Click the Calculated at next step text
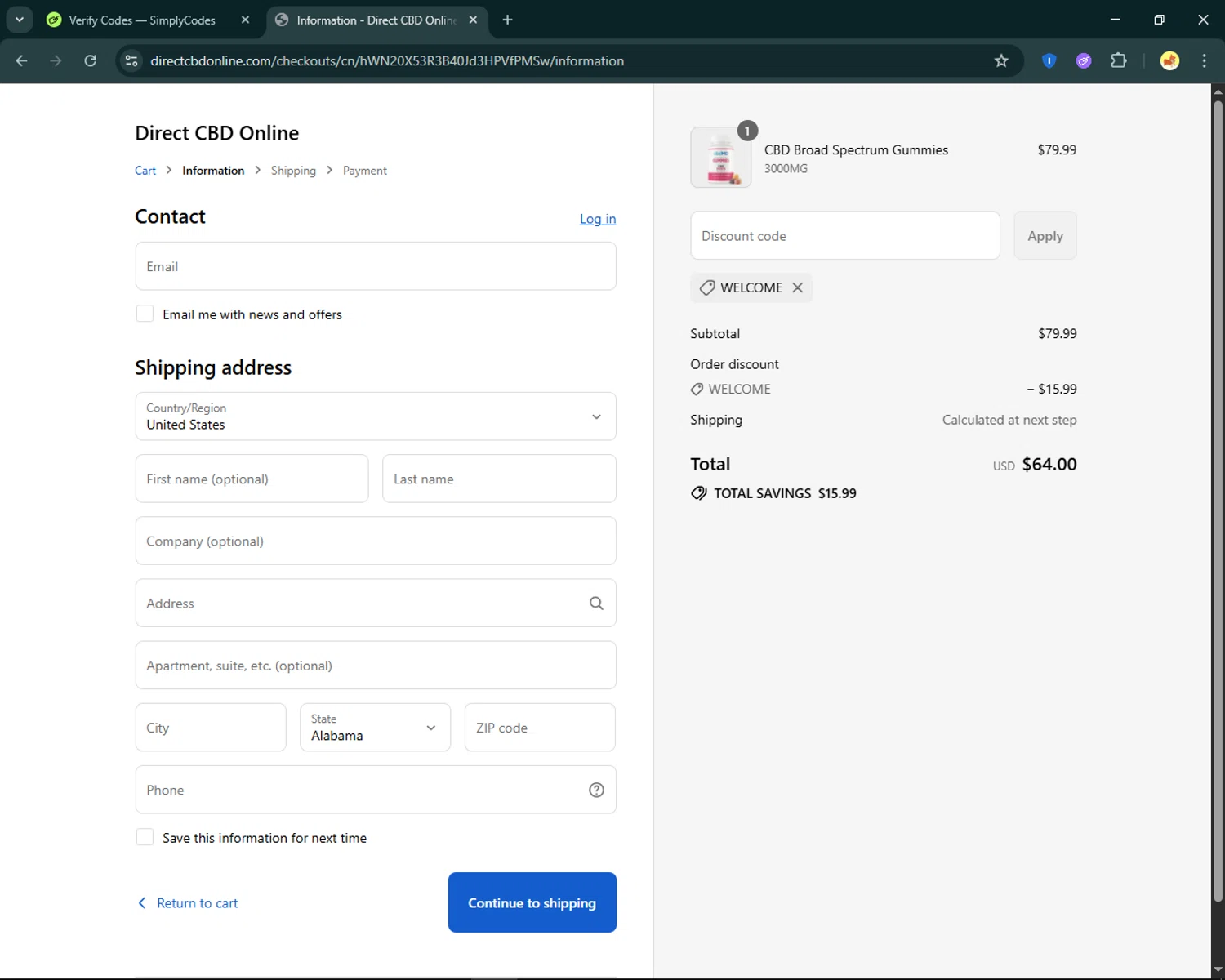 (x=1009, y=420)
